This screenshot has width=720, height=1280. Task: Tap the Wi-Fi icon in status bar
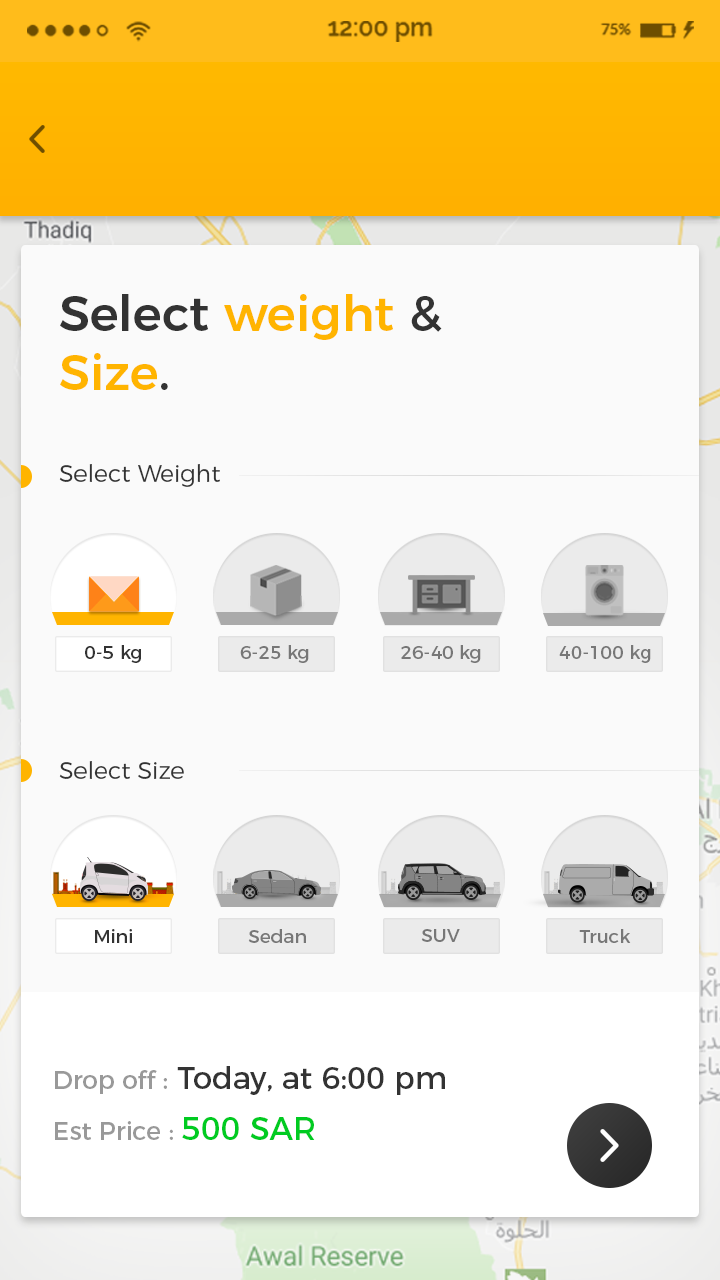pyautogui.click(x=138, y=31)
